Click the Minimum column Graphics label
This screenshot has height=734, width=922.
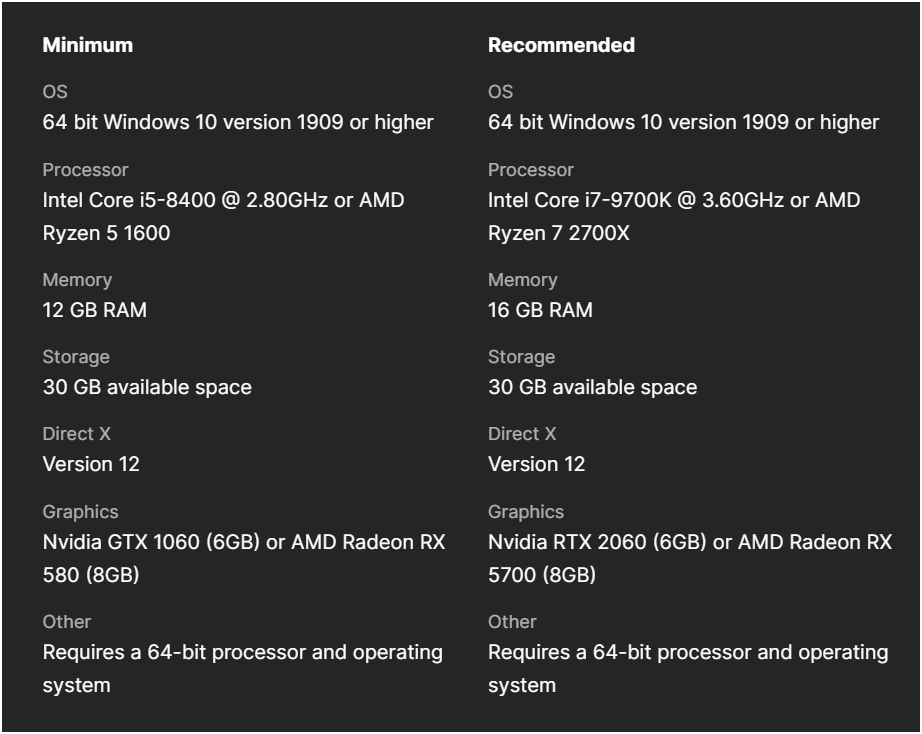(x=81, y=512)
